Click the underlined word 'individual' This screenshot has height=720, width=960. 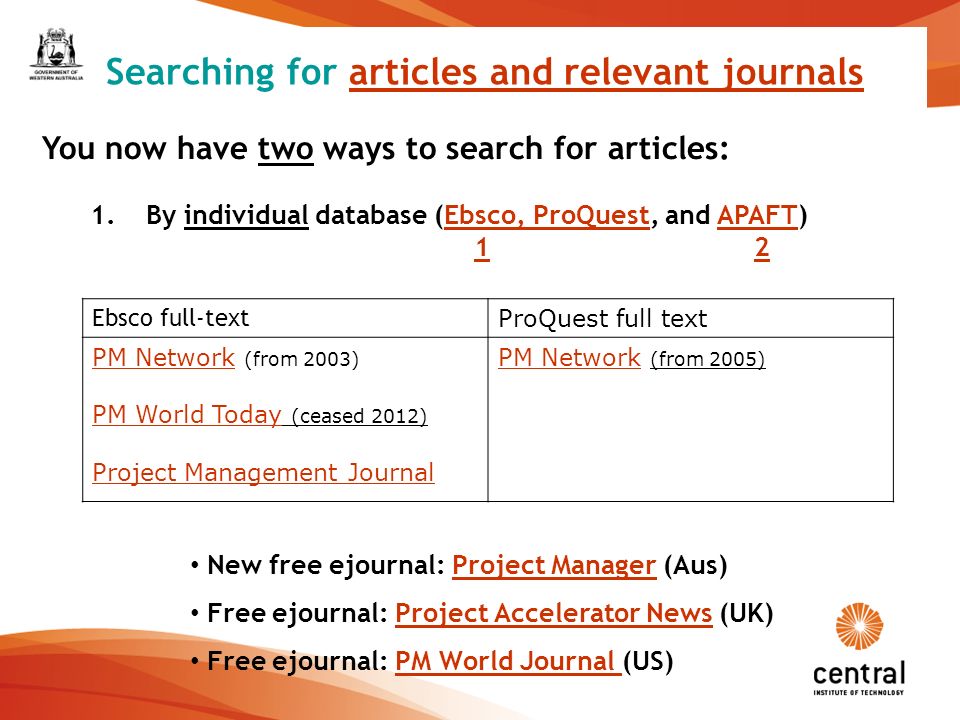246,216
